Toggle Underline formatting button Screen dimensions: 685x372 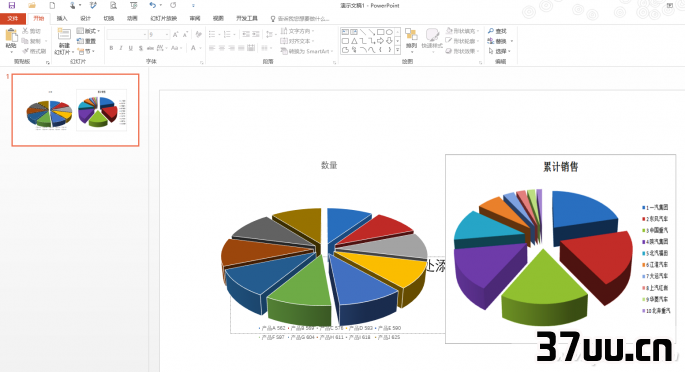[x=131, y=48]
